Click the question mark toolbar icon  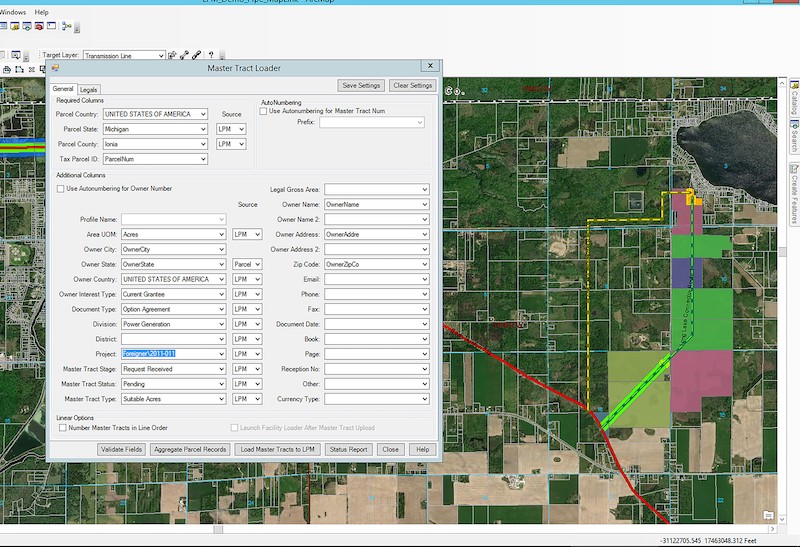(x=211, y=55)
